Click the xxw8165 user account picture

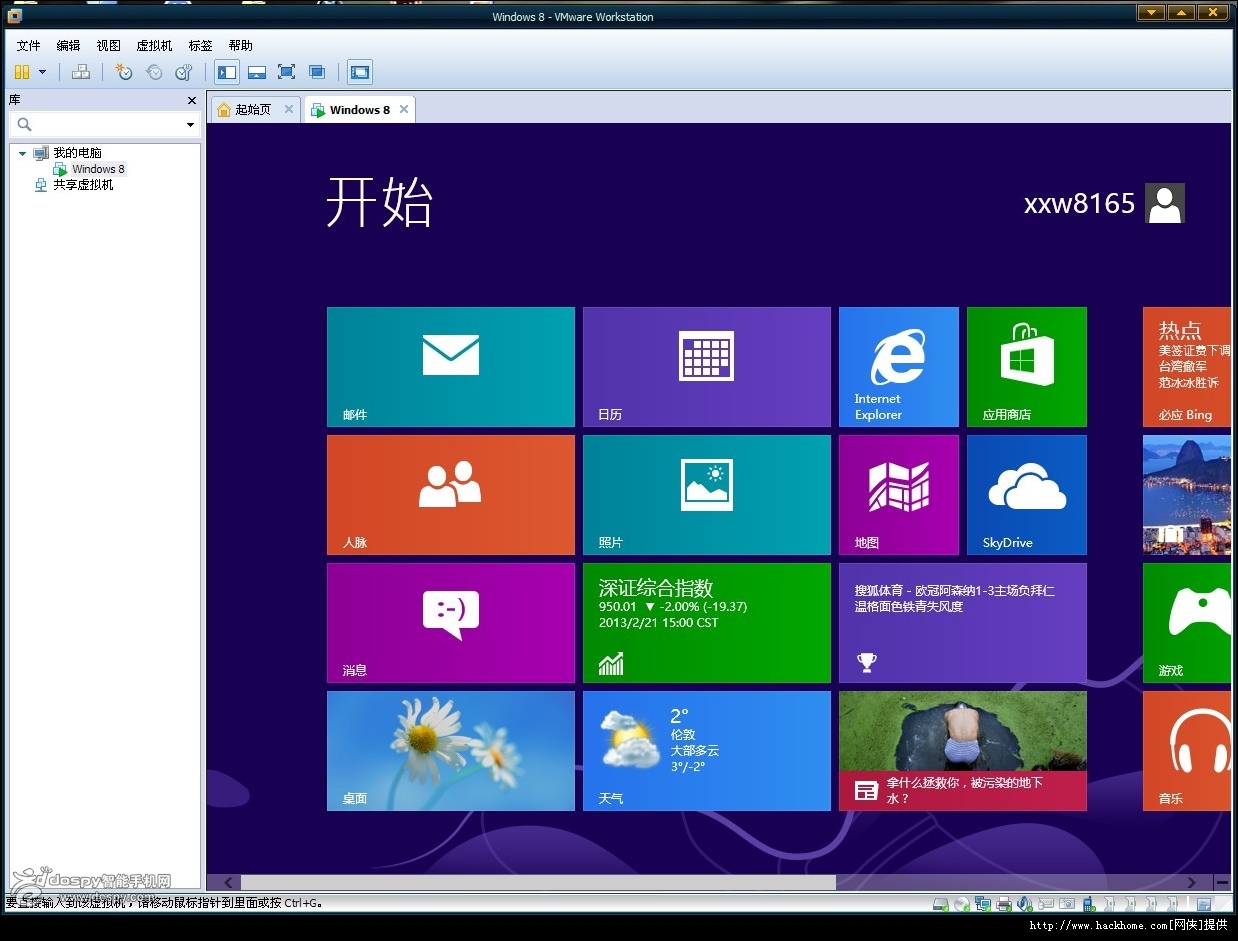coord(1165,203)
